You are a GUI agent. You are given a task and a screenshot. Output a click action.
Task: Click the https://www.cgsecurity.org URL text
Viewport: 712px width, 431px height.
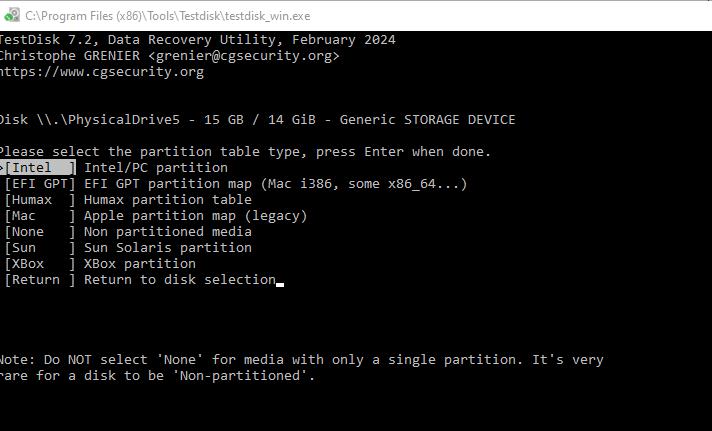[x=100, y=72]
